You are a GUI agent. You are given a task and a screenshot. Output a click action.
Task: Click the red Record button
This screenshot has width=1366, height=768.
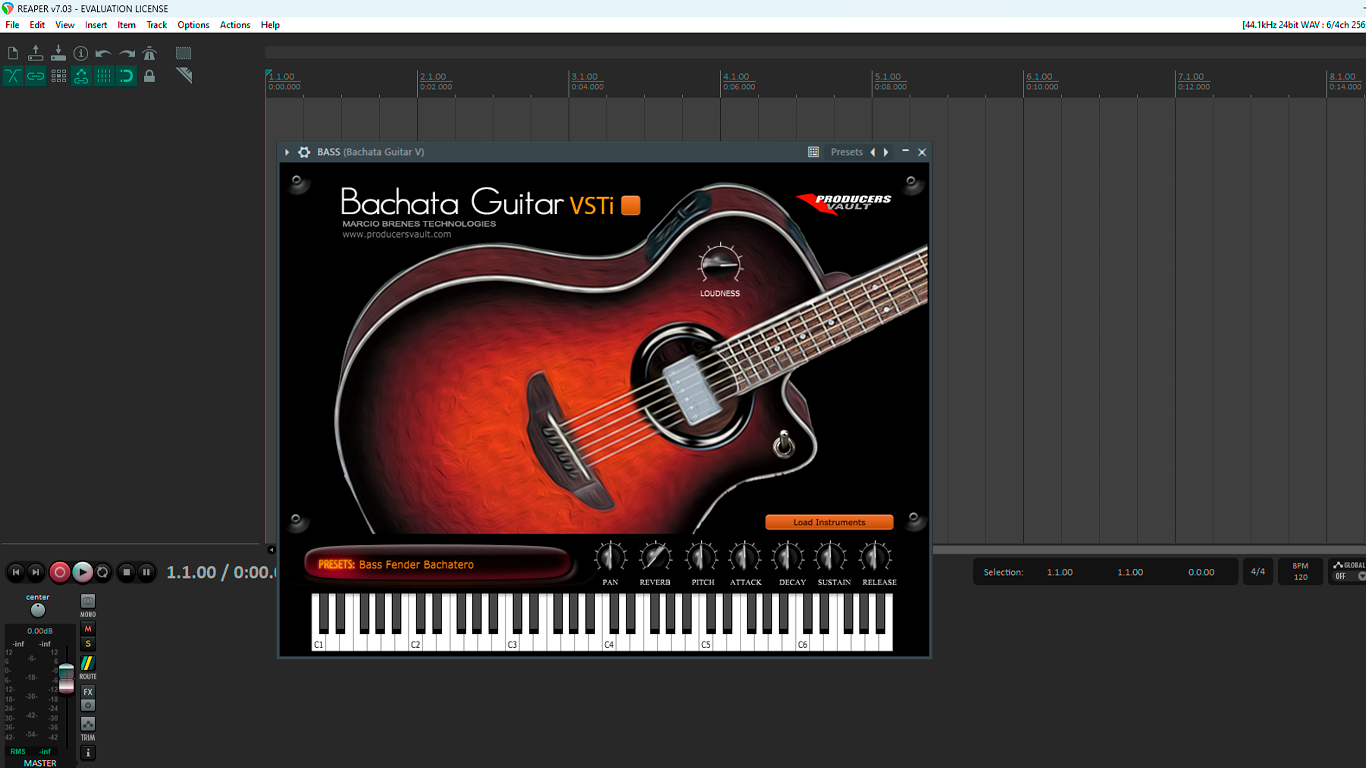60,572
